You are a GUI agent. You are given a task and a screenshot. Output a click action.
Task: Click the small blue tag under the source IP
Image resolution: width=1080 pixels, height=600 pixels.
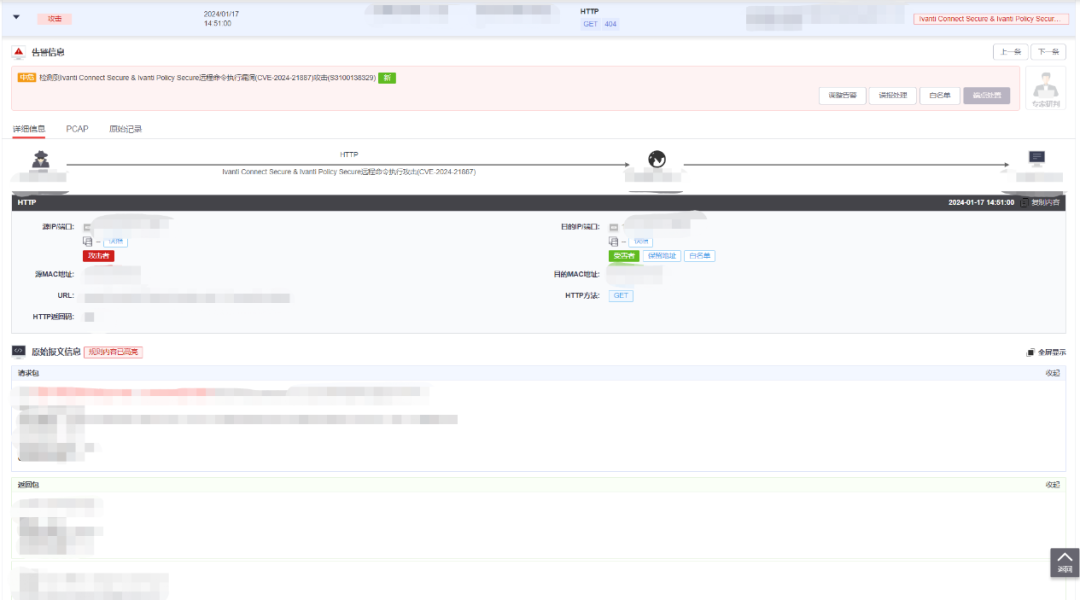pyautogui.click(x=116, y=241)
